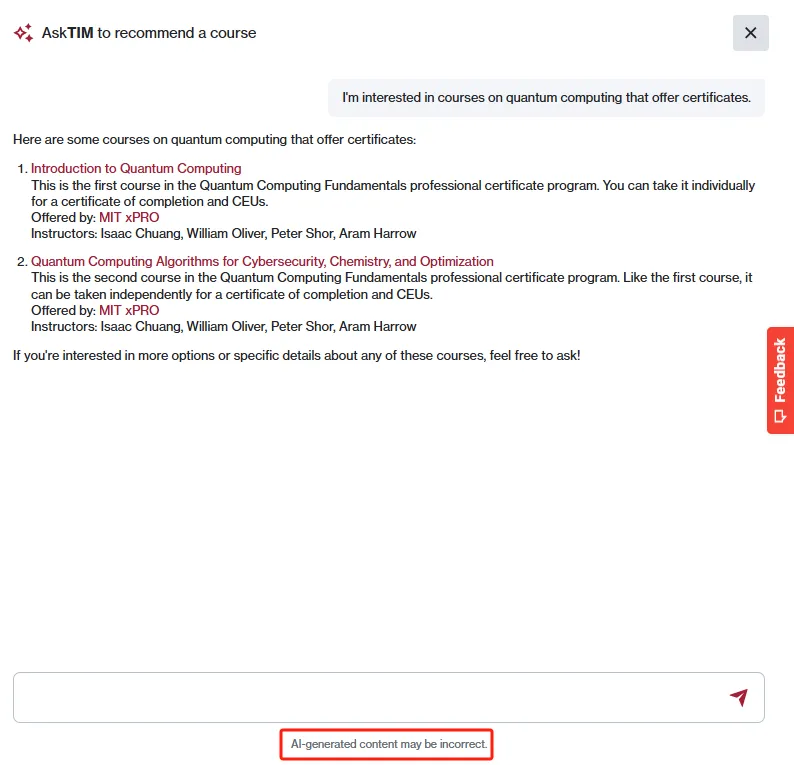Click the first course description paragraph

(x=393, y=193)
